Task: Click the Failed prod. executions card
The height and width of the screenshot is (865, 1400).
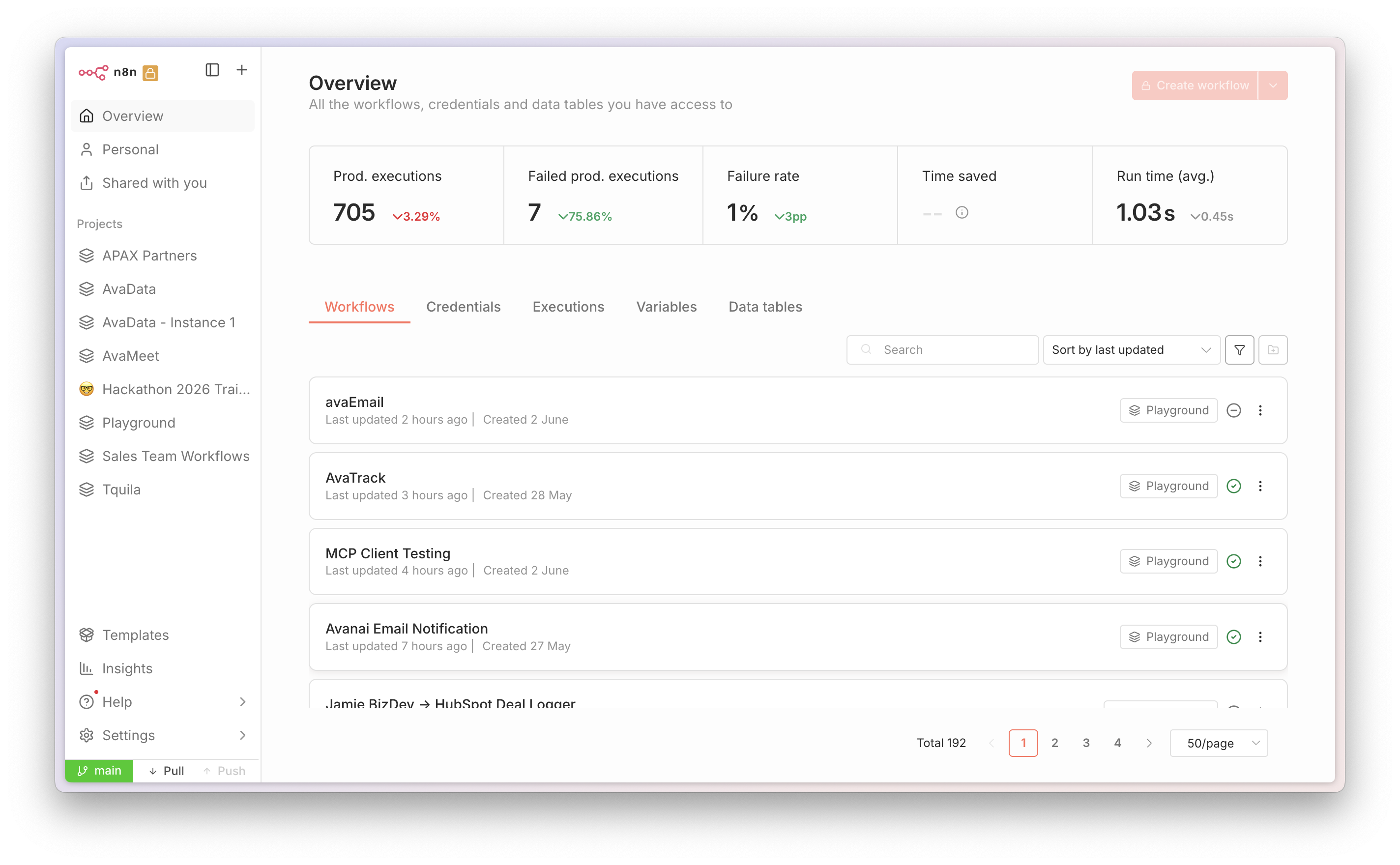Action: click(x=603, y=195)
